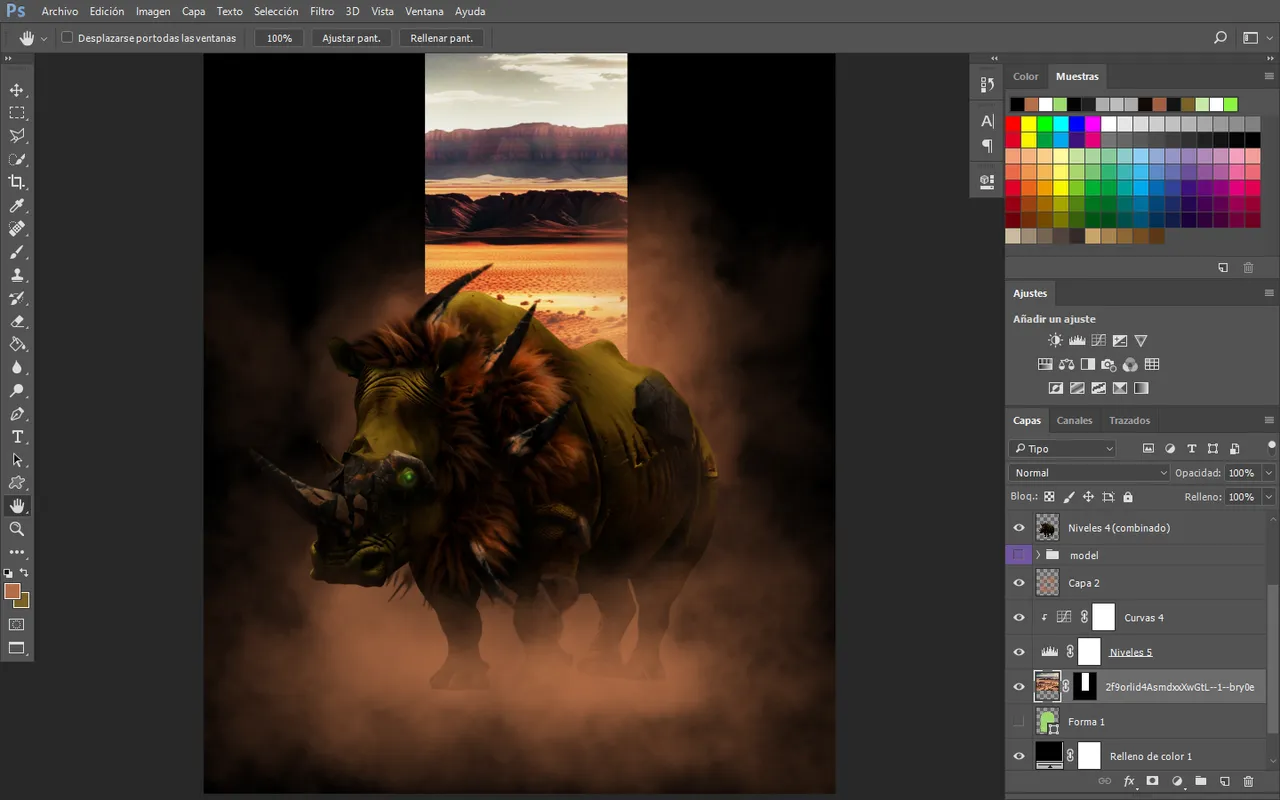This screenshot has height=800, width=1280.
Task: Select the Clone Stamp tool
Action: pyautogui.click(x=17, y=275)
